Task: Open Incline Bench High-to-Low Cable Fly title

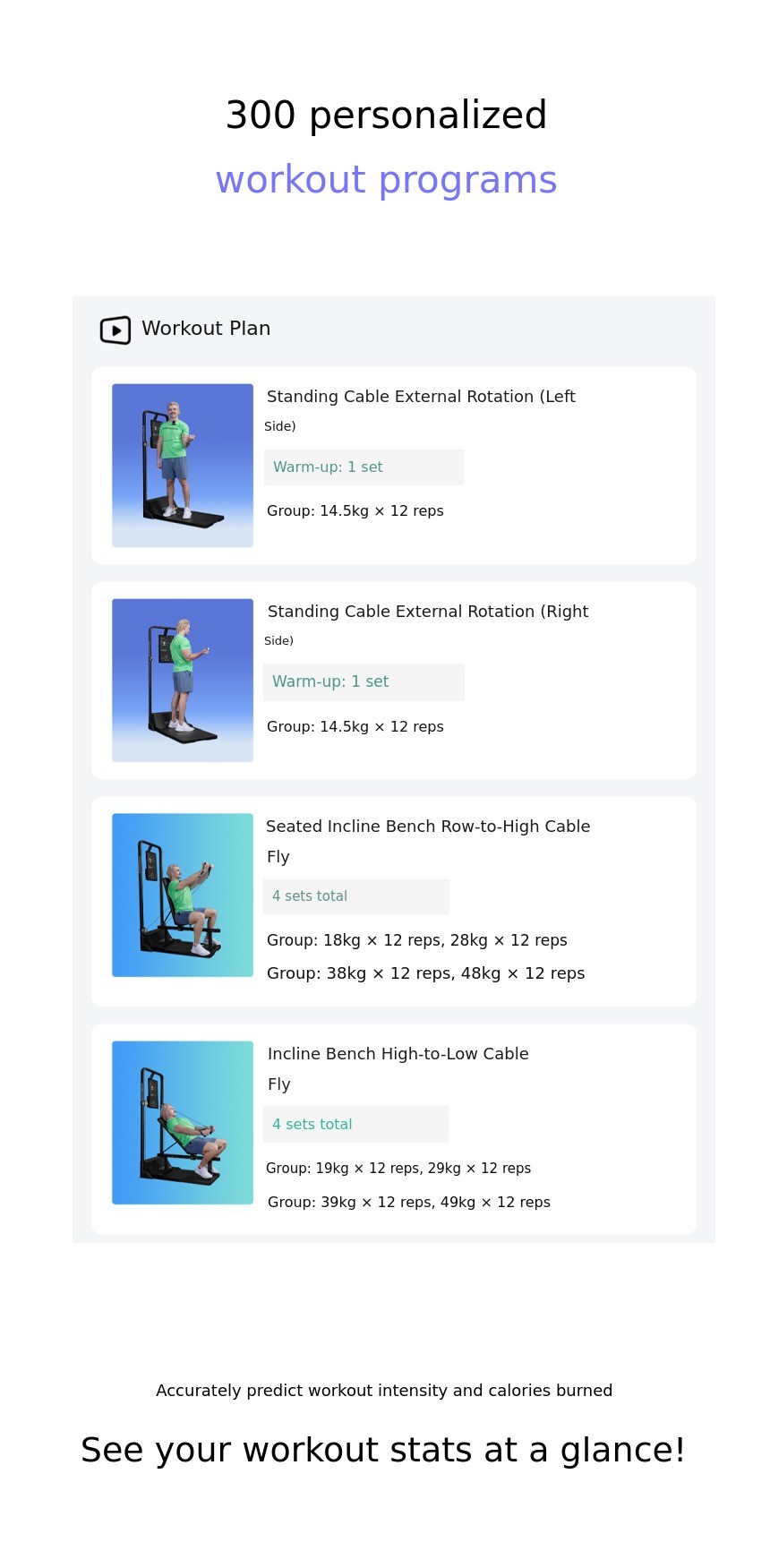Action: [398, 1054]
